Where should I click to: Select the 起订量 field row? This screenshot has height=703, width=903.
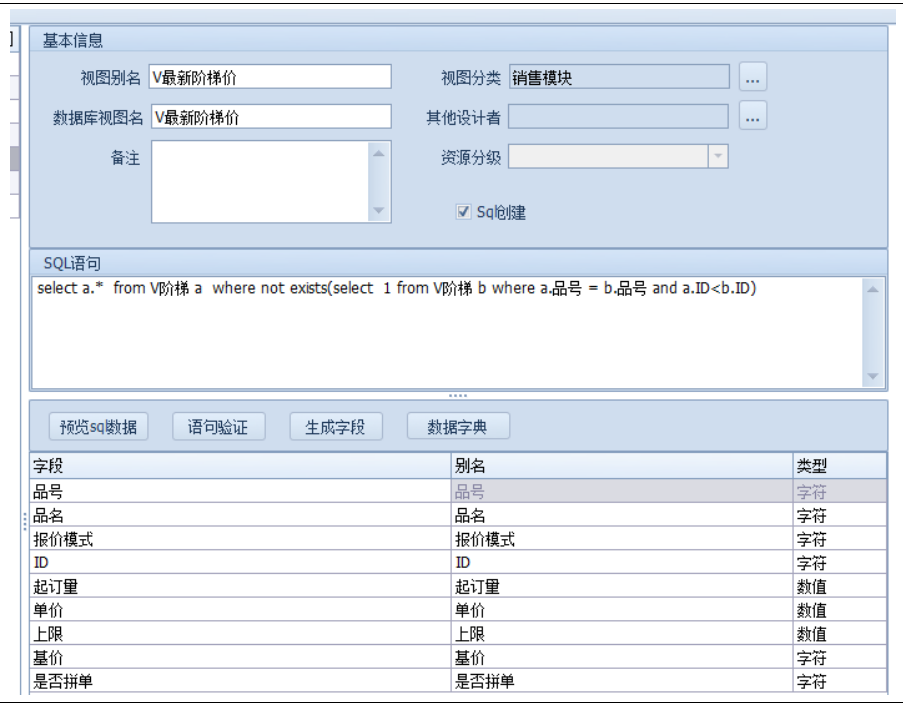click(240, 587)
